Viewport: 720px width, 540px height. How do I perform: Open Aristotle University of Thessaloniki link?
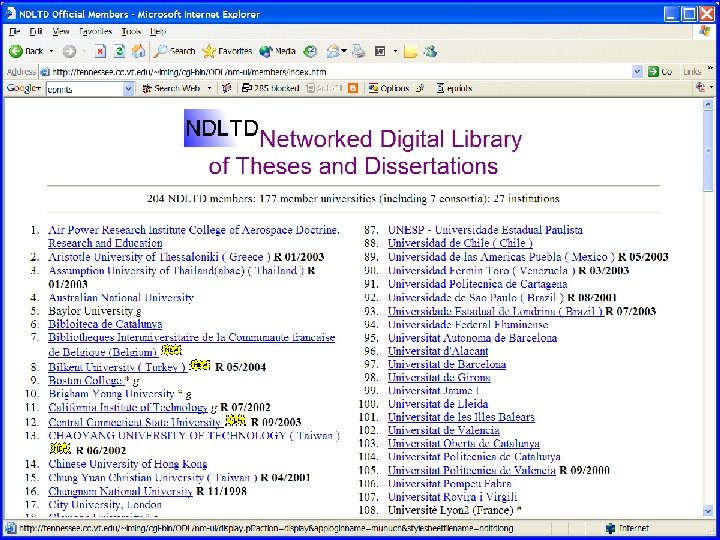coord(159,257)
